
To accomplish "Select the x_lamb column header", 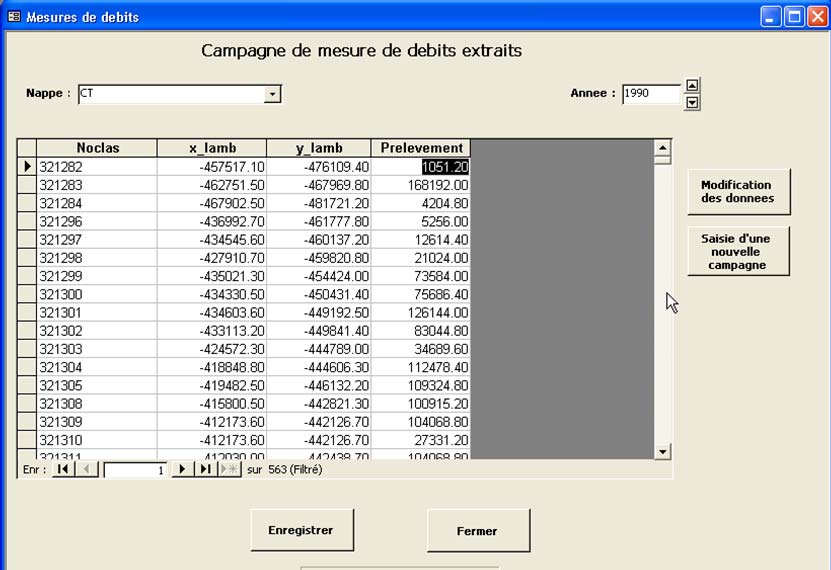I will [x=211, y=148].
